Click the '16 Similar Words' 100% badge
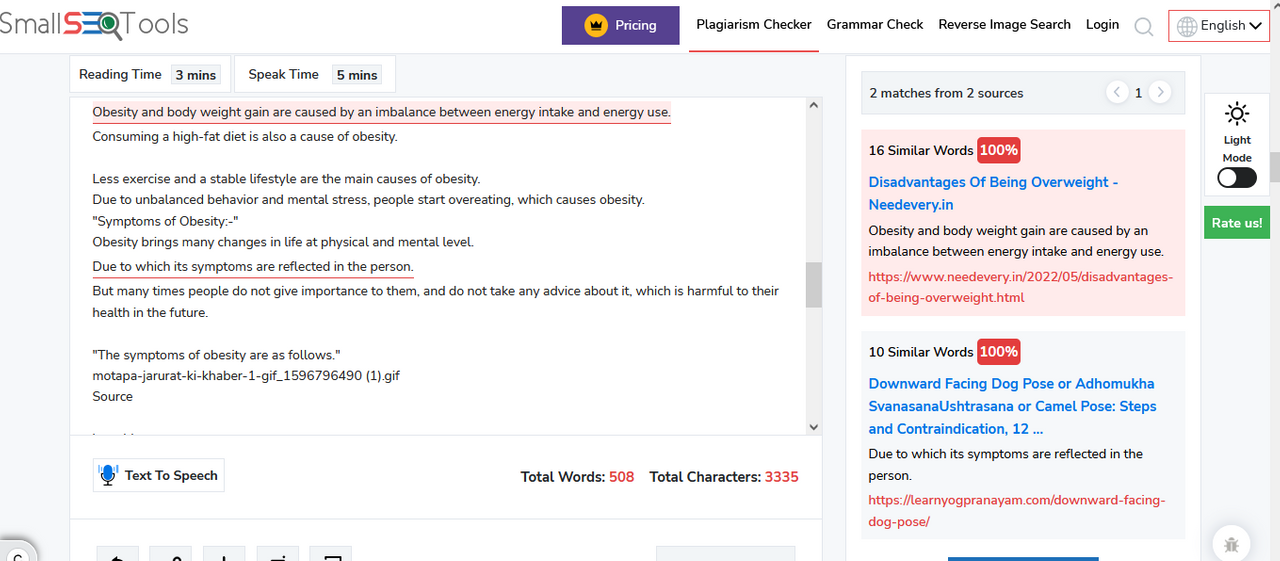Screen dimensions: 1280x561 pos(998,150)
